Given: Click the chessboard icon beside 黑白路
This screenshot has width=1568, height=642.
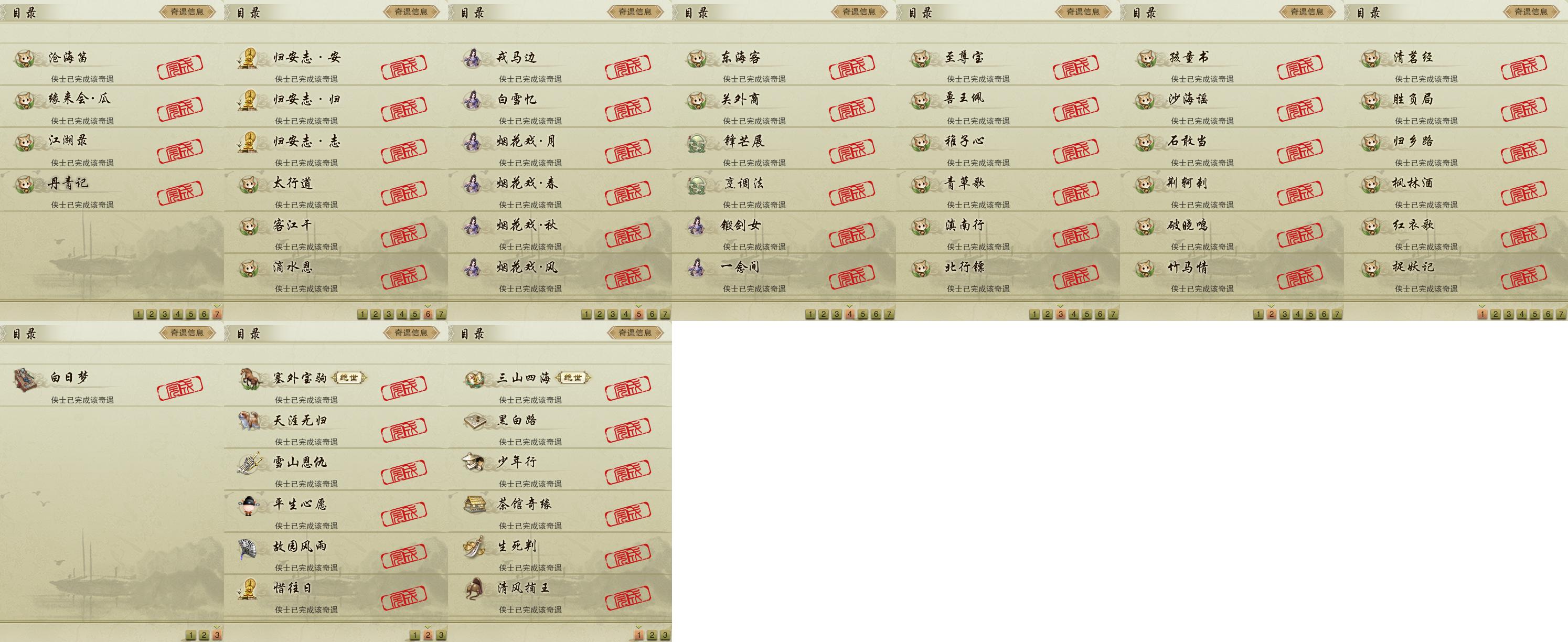Looking at the screenshot, I should pyautogui.click(x=474, y=421).
